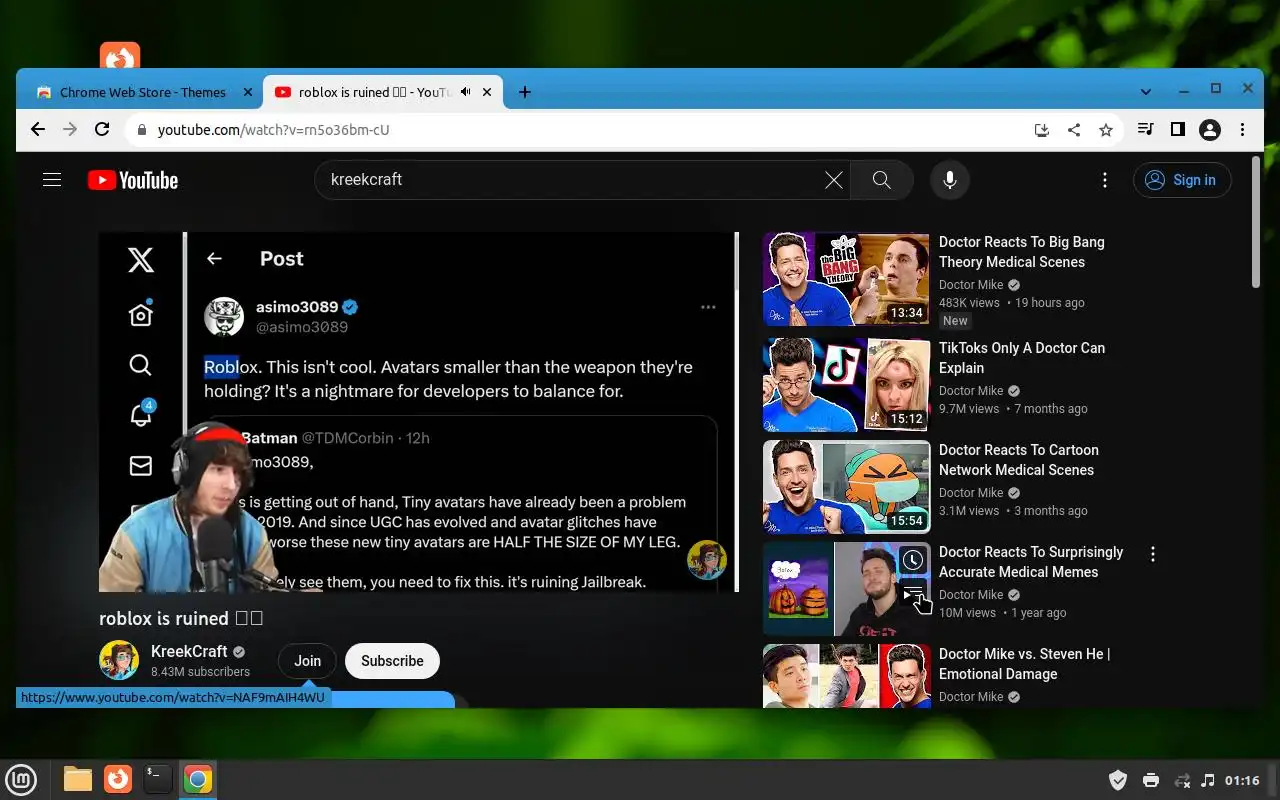This screenshot has width=1280, height=800.
Task: Open options menu for Medical Memes video
Action: tap(1153, 554)
